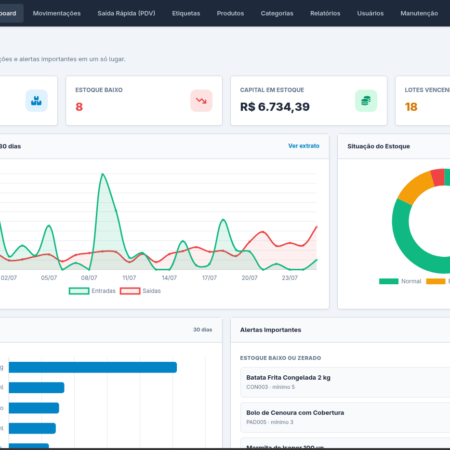The width and height of the screenshot is (450, 450).
Task: Click the Lotes Vencendo value 18
Action: 411,107
